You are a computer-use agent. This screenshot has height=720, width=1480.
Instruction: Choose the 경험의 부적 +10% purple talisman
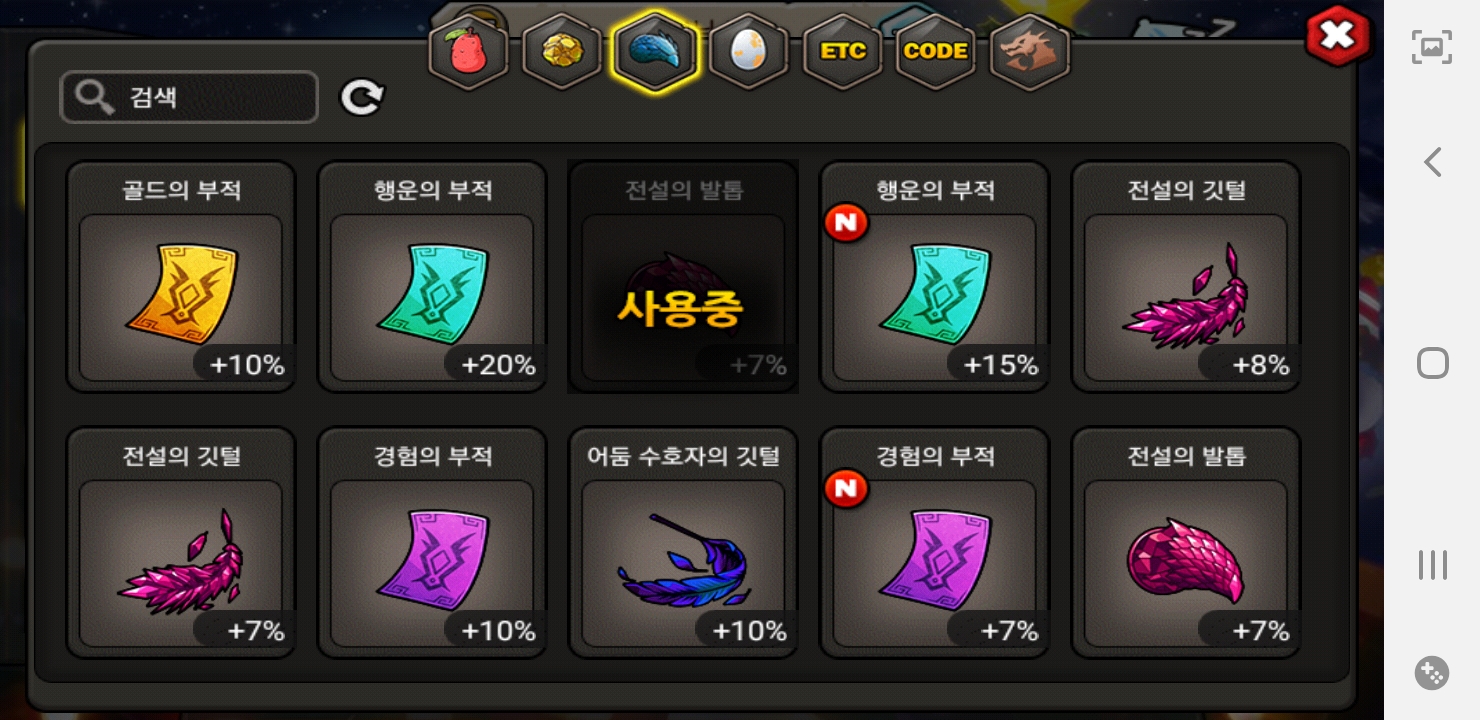click(x=432, y=543)
